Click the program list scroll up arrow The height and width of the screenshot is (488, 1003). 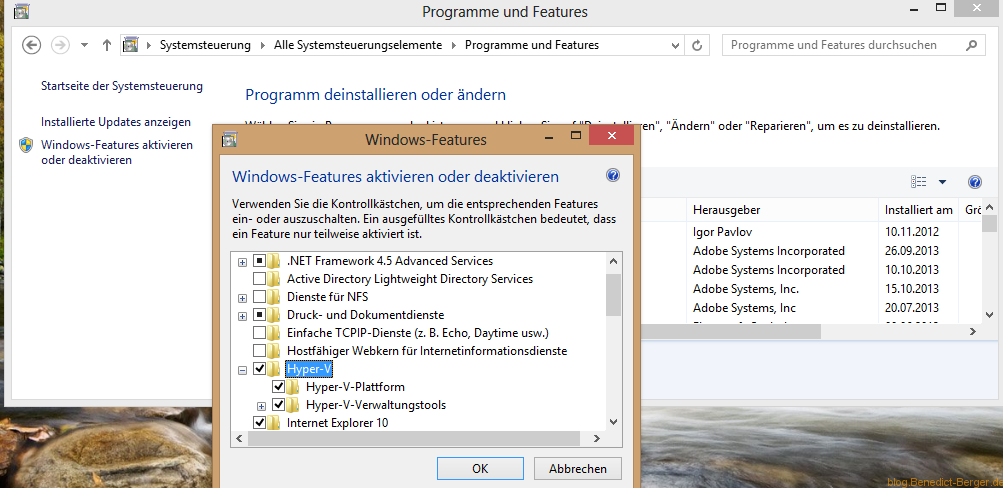(x=989, y=207)
